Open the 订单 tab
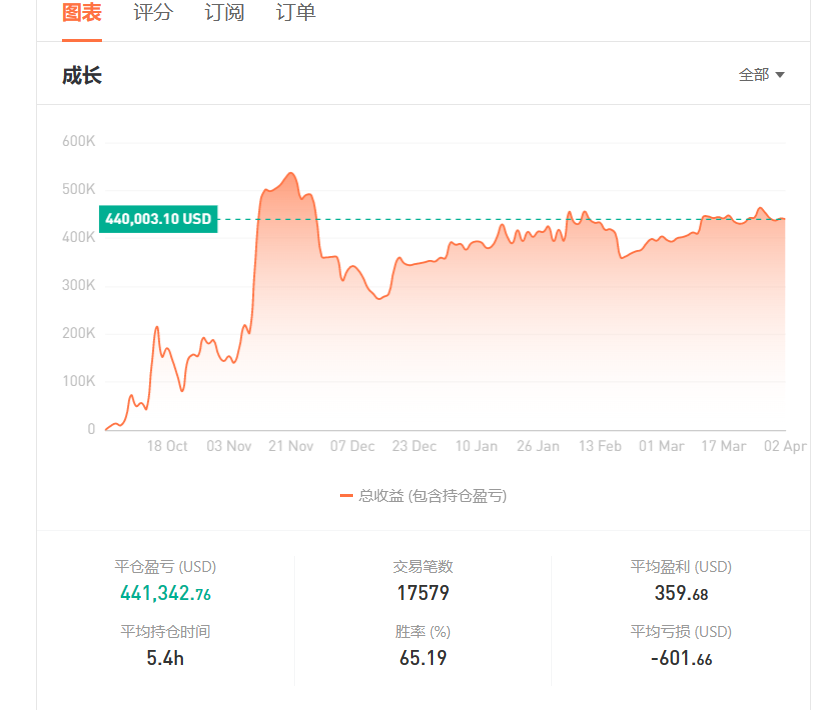This screenshot has width=816, height=710. [296, 12]
